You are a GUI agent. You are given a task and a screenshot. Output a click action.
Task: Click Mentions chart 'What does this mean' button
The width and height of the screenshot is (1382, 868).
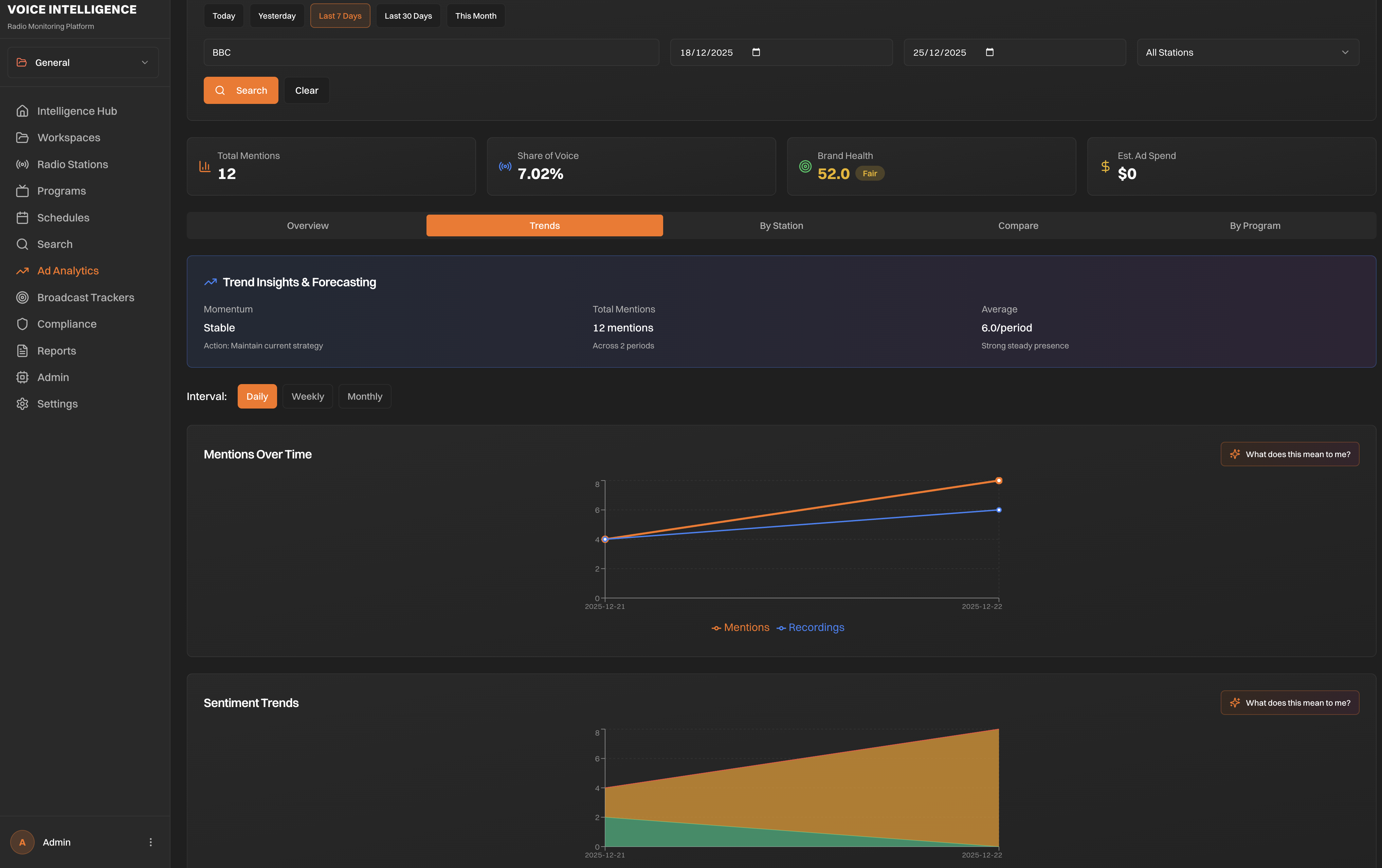coord(1290,454)
